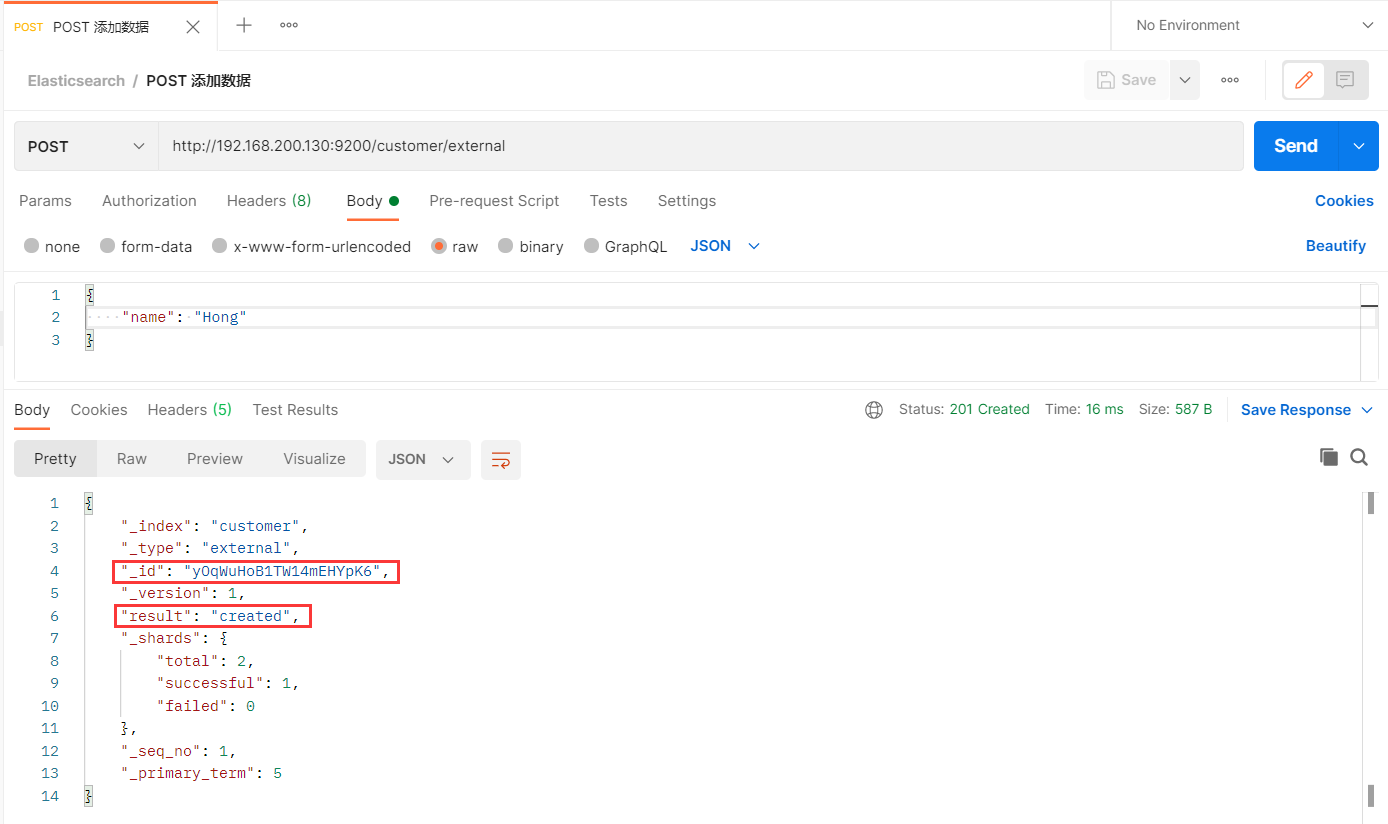The width and height of the screenshot is (1388, 824).
Task: Open response Headers (5) tab
Action: click(x=189, y=410)
